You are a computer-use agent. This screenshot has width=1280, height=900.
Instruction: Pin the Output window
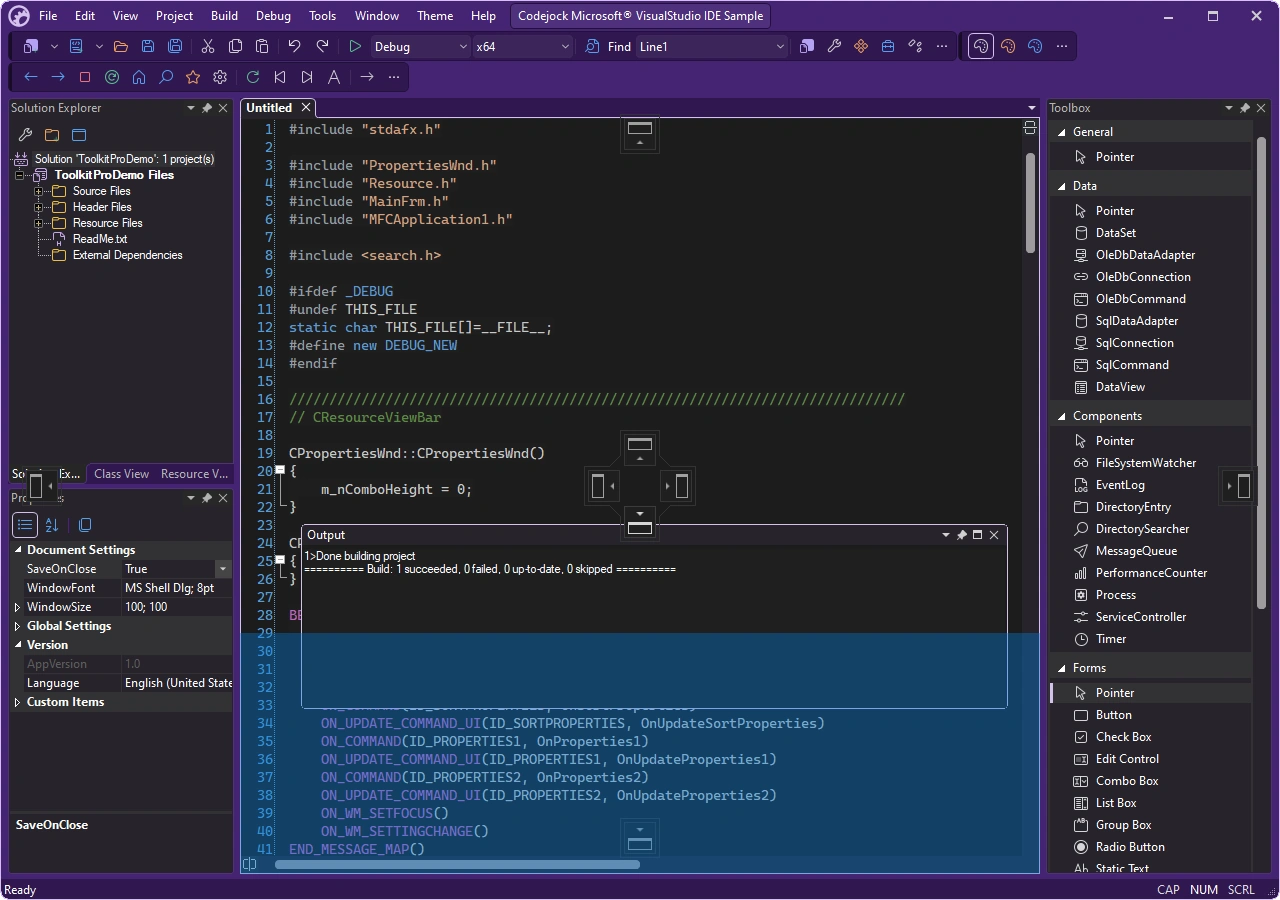tap(961, 535)
